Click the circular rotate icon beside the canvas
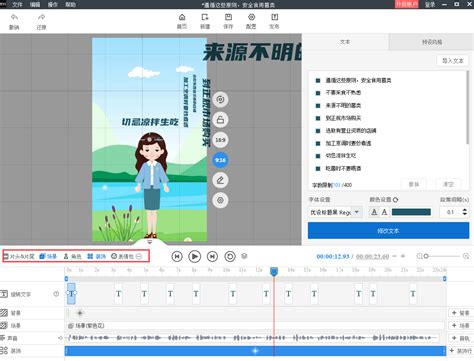The height and width of the screenshot is (361, 474). [x=220, y=99]
